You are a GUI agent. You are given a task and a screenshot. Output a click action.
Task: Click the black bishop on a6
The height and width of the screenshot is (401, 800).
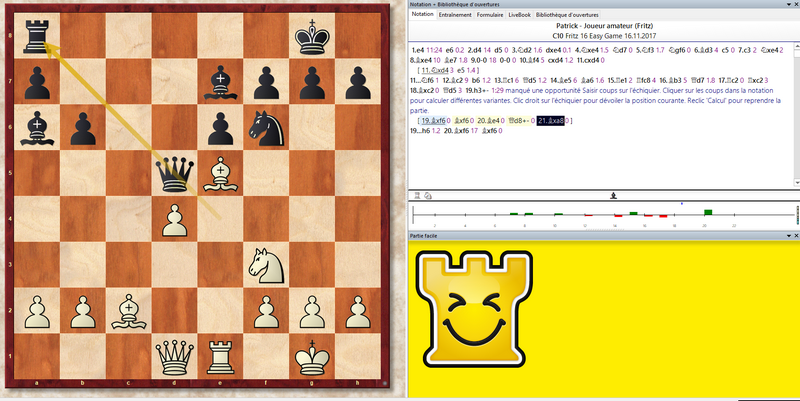click(x=37, y=128)
